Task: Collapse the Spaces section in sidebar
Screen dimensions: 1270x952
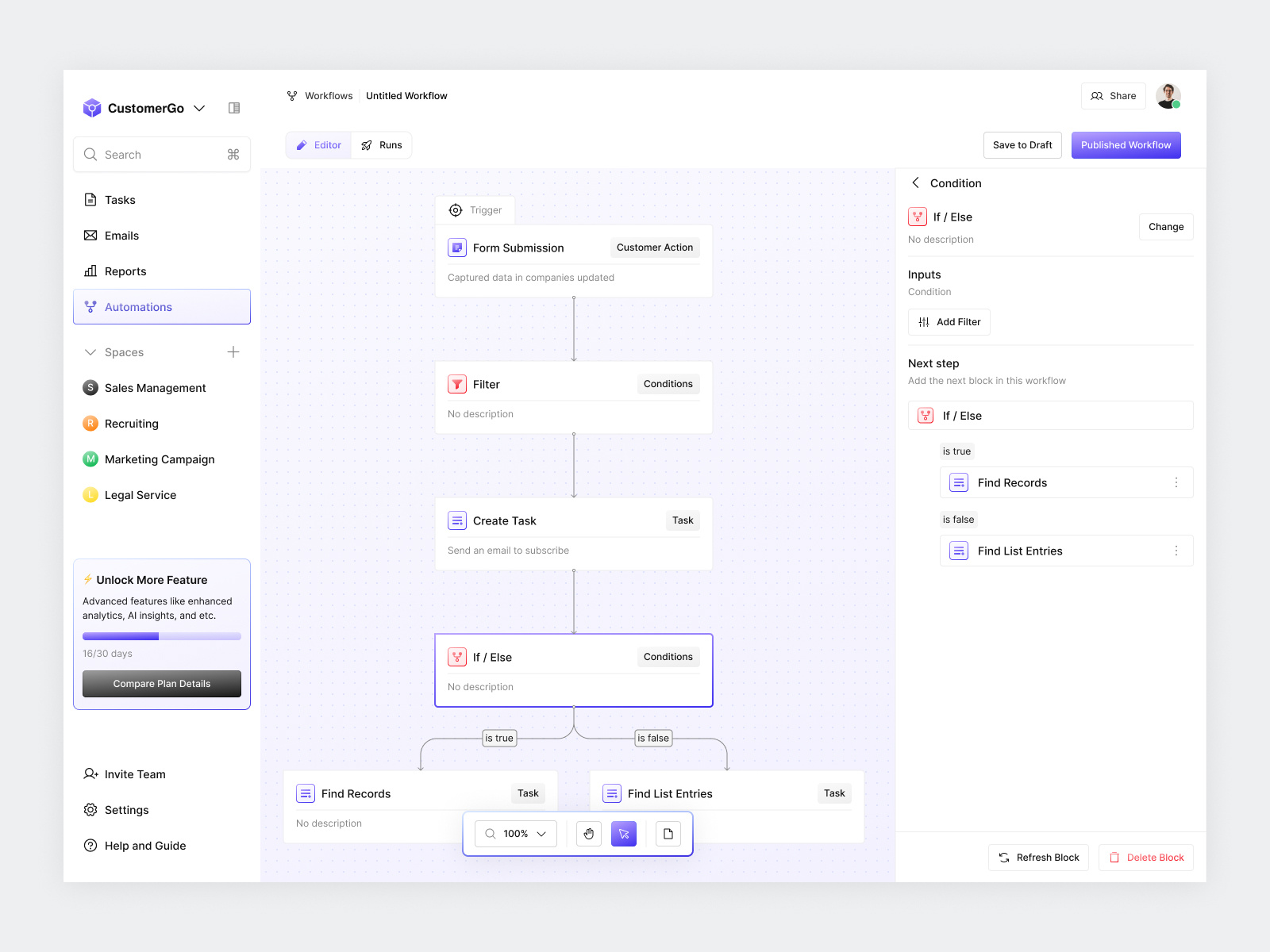Action: 89,352
